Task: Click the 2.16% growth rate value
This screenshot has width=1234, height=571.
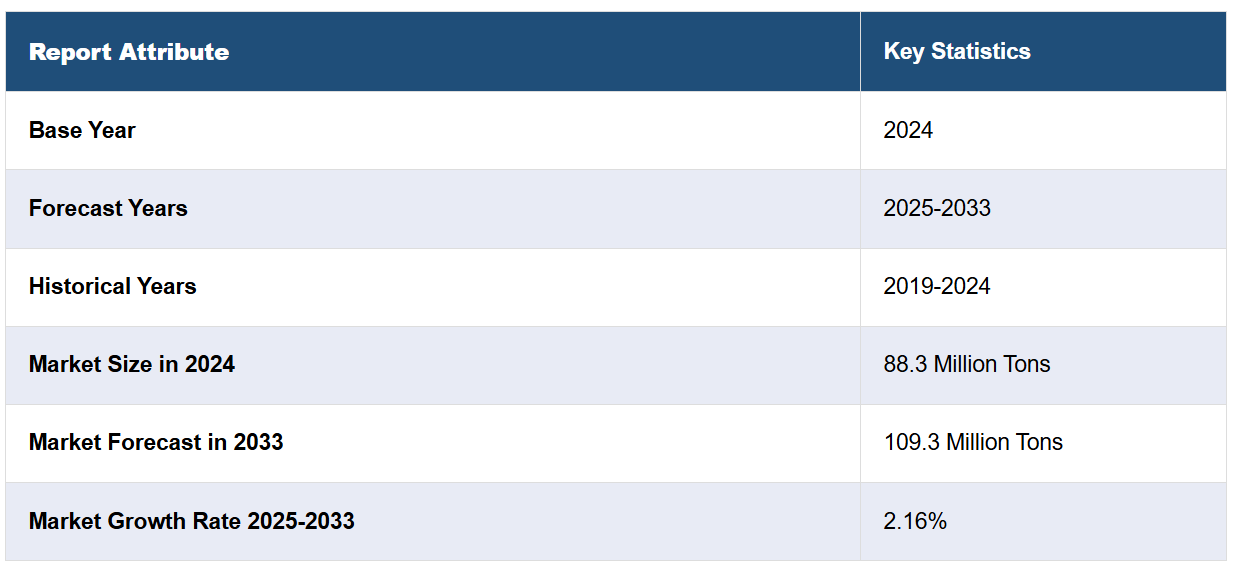Action: coord(915,521)
